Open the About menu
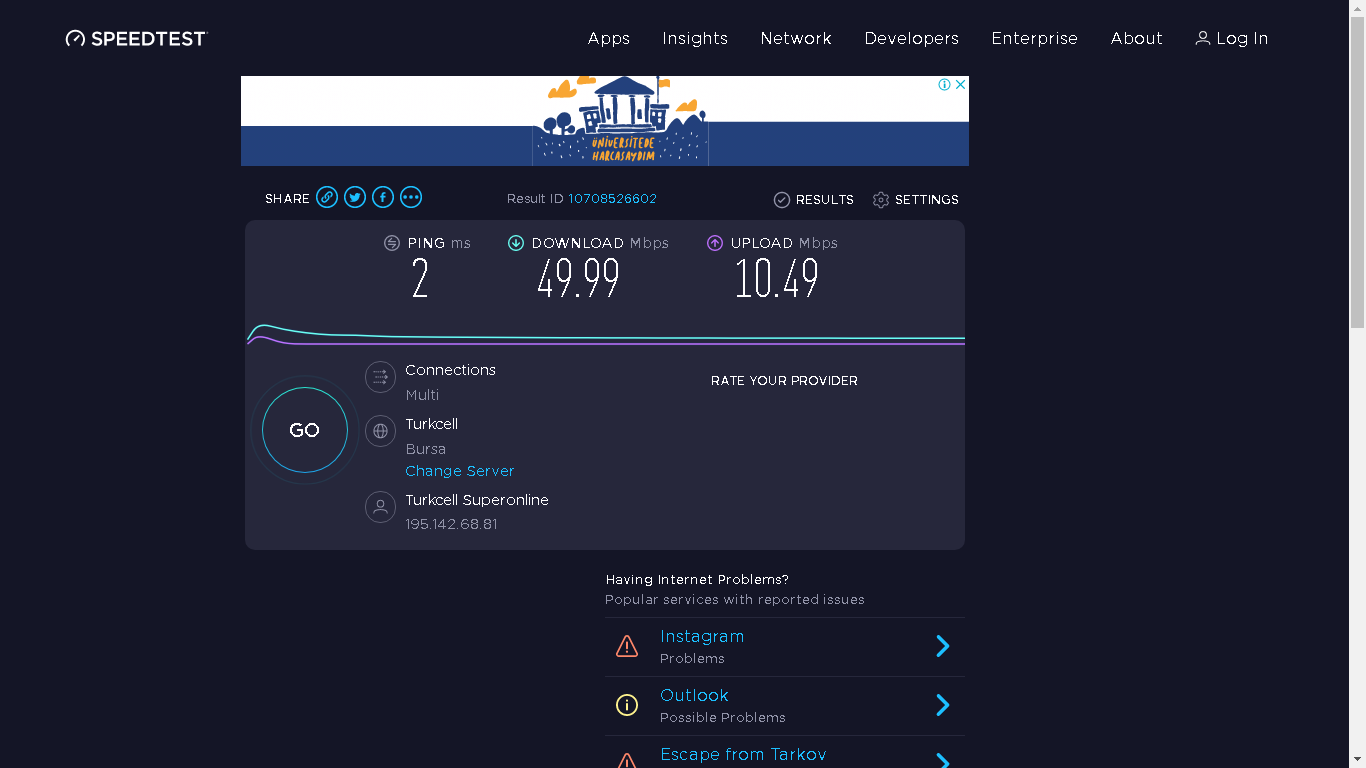The height and width of the screenshot is (768, 1366). click(x=1137, y=38)
